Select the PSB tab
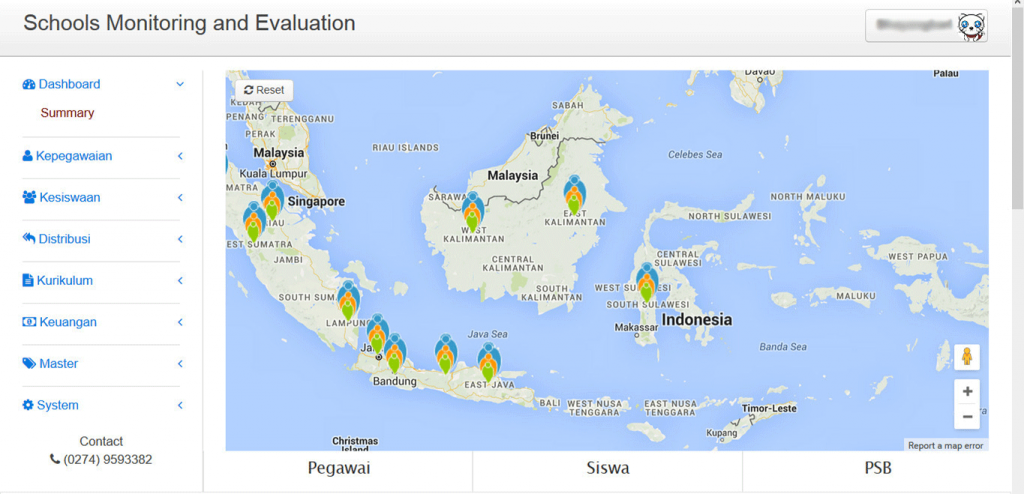Screen dimensions: 1024x494 click(x=877, y=469)
